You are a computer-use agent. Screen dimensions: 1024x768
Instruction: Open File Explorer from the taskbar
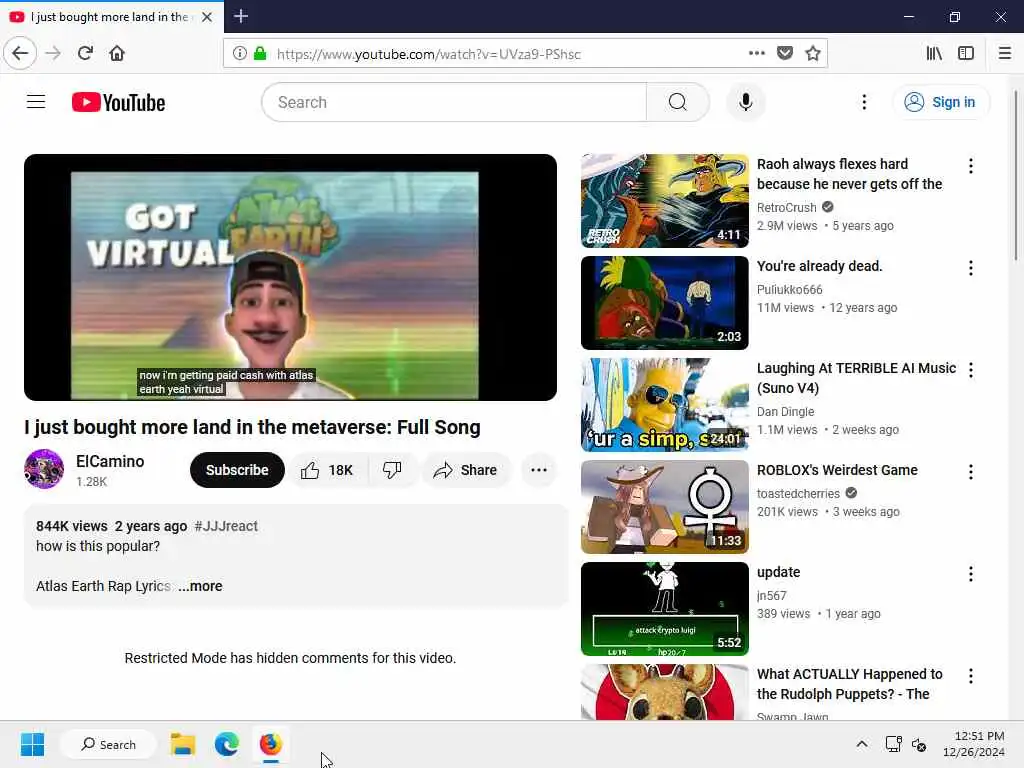(183, 744)
